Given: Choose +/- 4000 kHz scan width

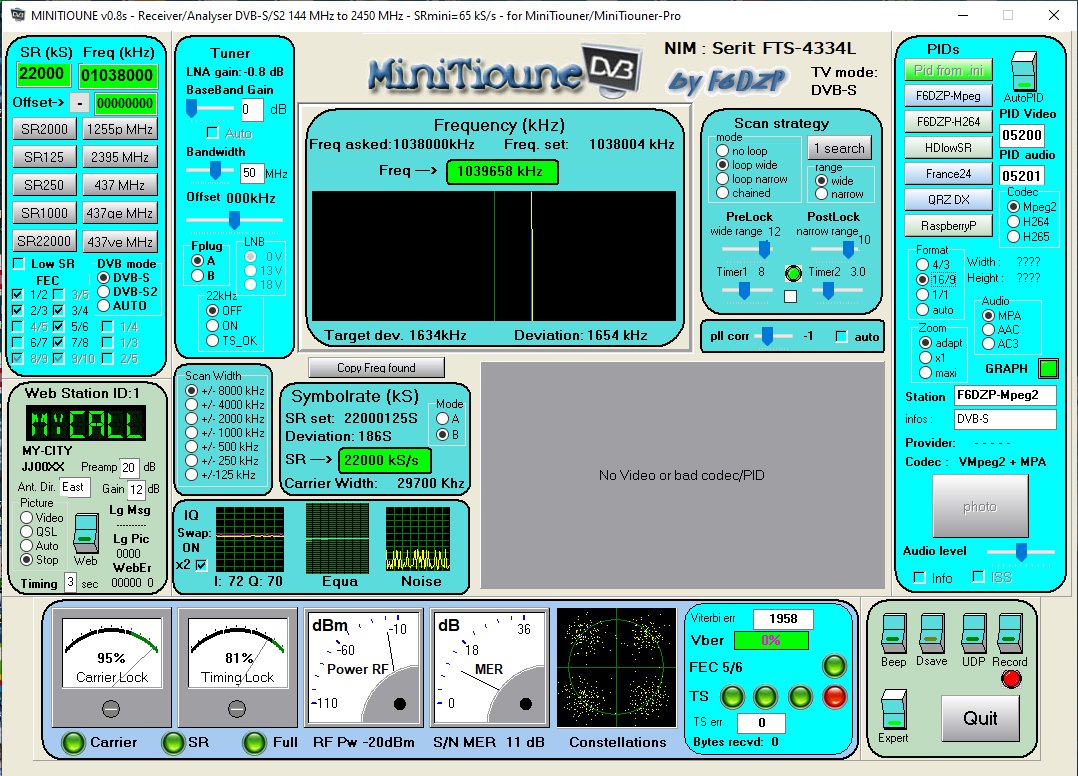Looking at the screenshot, I should [191, 404].
